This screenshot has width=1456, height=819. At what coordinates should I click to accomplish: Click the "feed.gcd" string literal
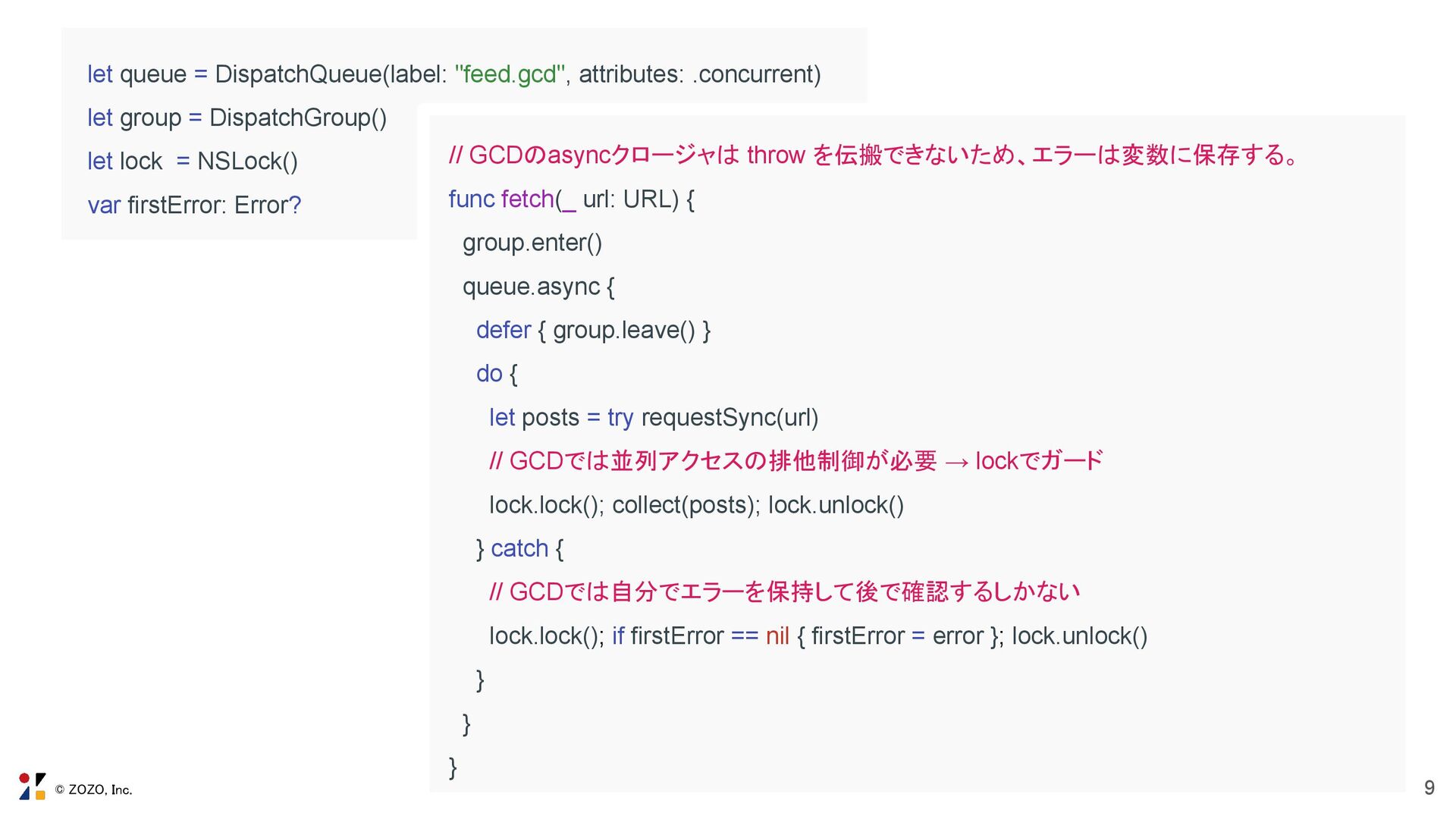pos(510,74)
